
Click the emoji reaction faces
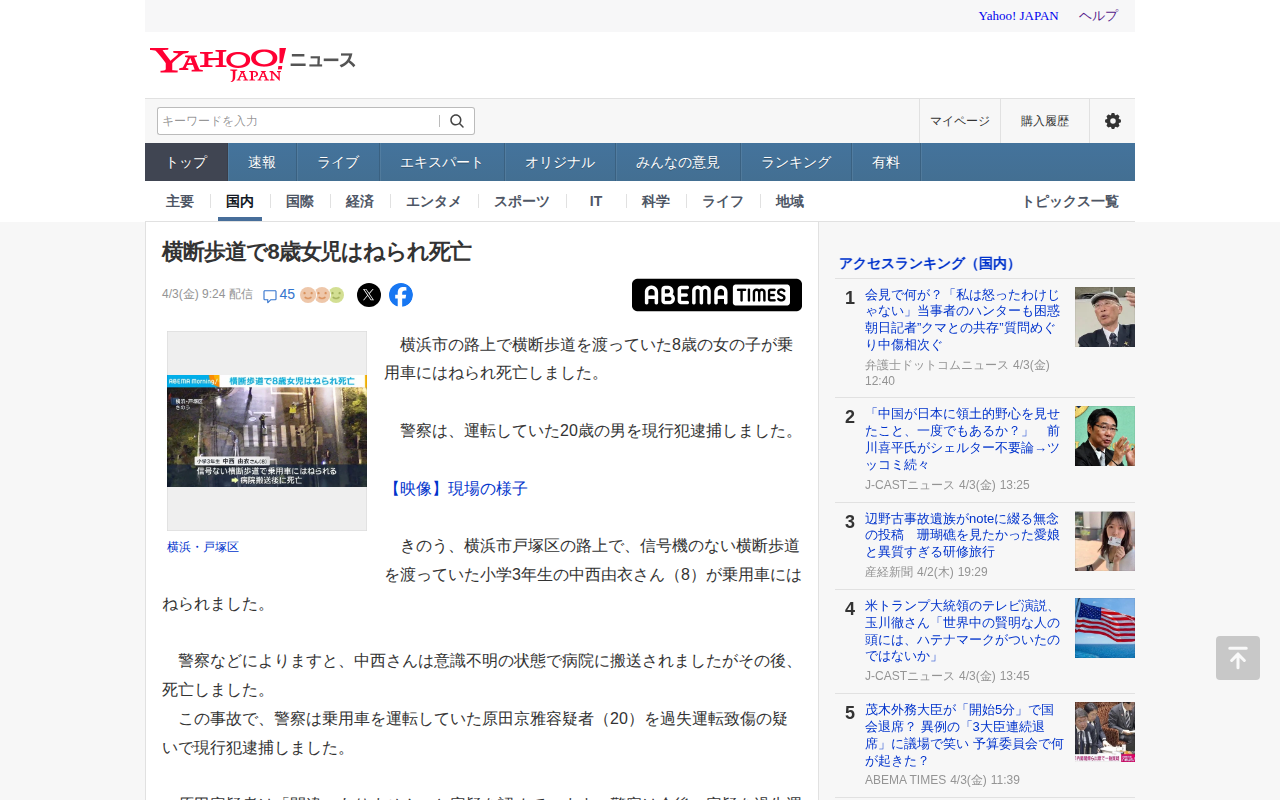coord(322,295)
